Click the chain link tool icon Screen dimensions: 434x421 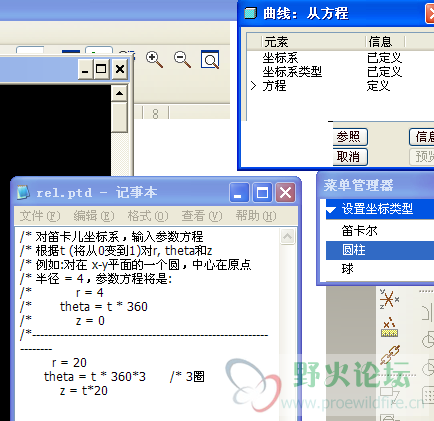390,354
